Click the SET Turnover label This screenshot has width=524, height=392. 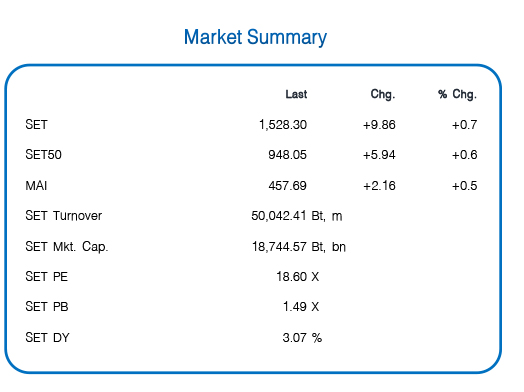63,216
